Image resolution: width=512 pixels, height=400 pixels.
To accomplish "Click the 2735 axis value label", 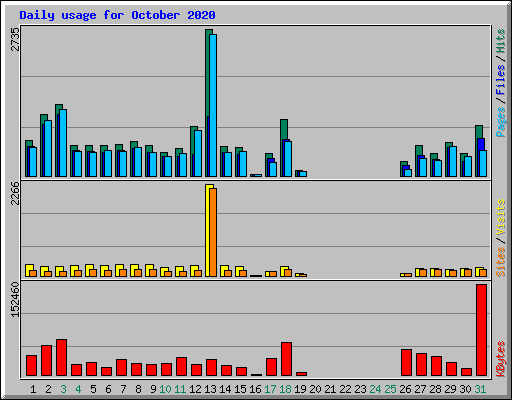I will click(x=15, y=39).
